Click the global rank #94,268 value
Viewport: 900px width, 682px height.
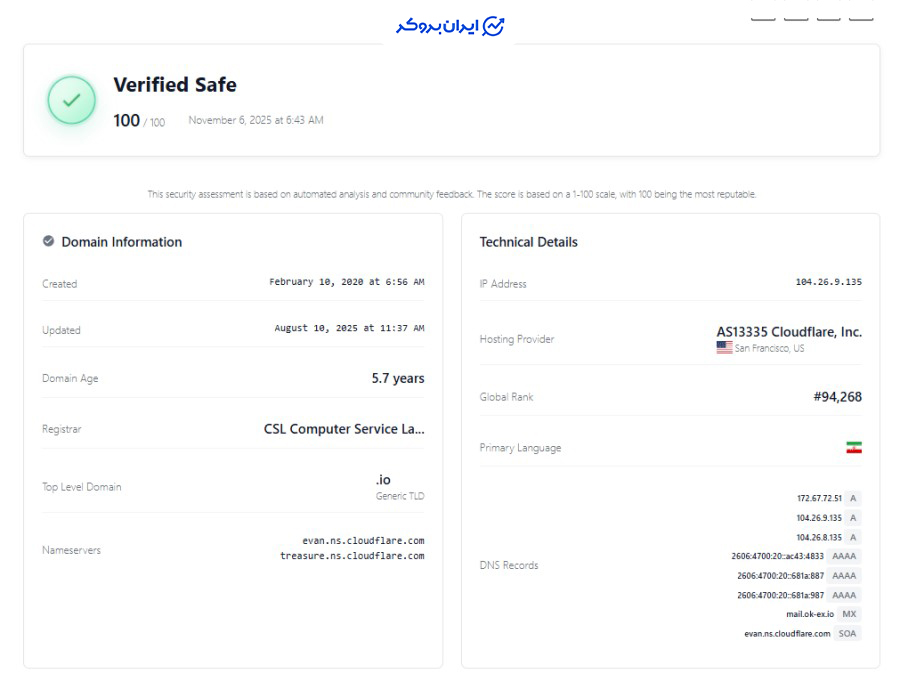point(837,397)
